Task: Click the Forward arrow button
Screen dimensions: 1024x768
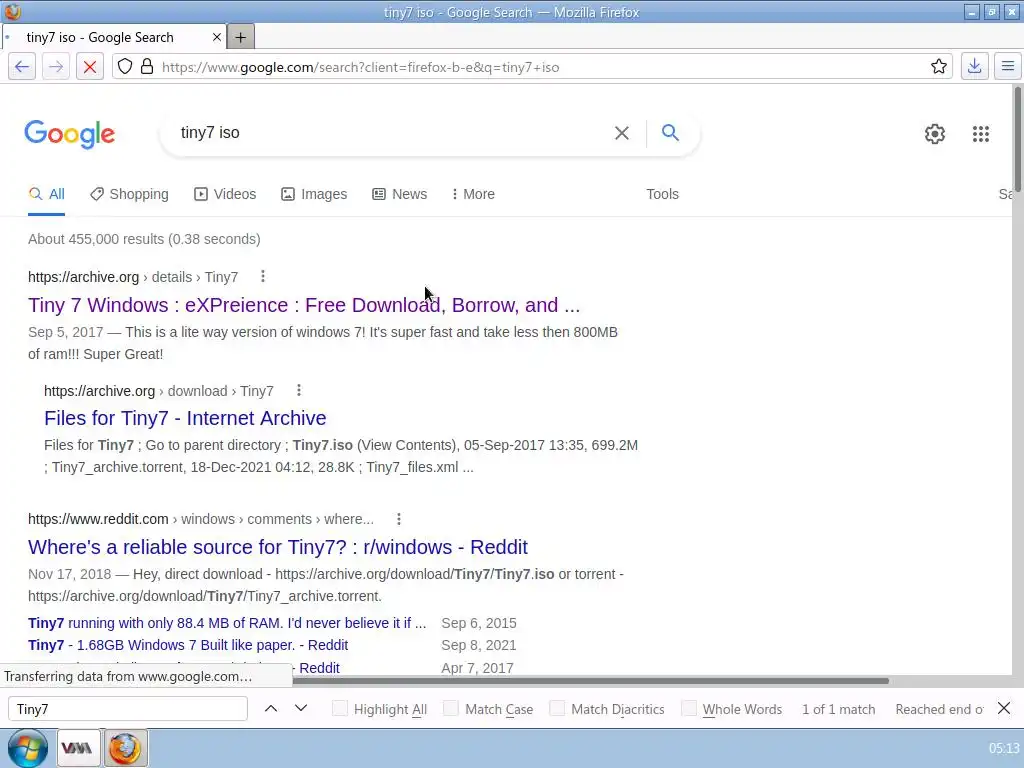Action: tap(56, 67)
